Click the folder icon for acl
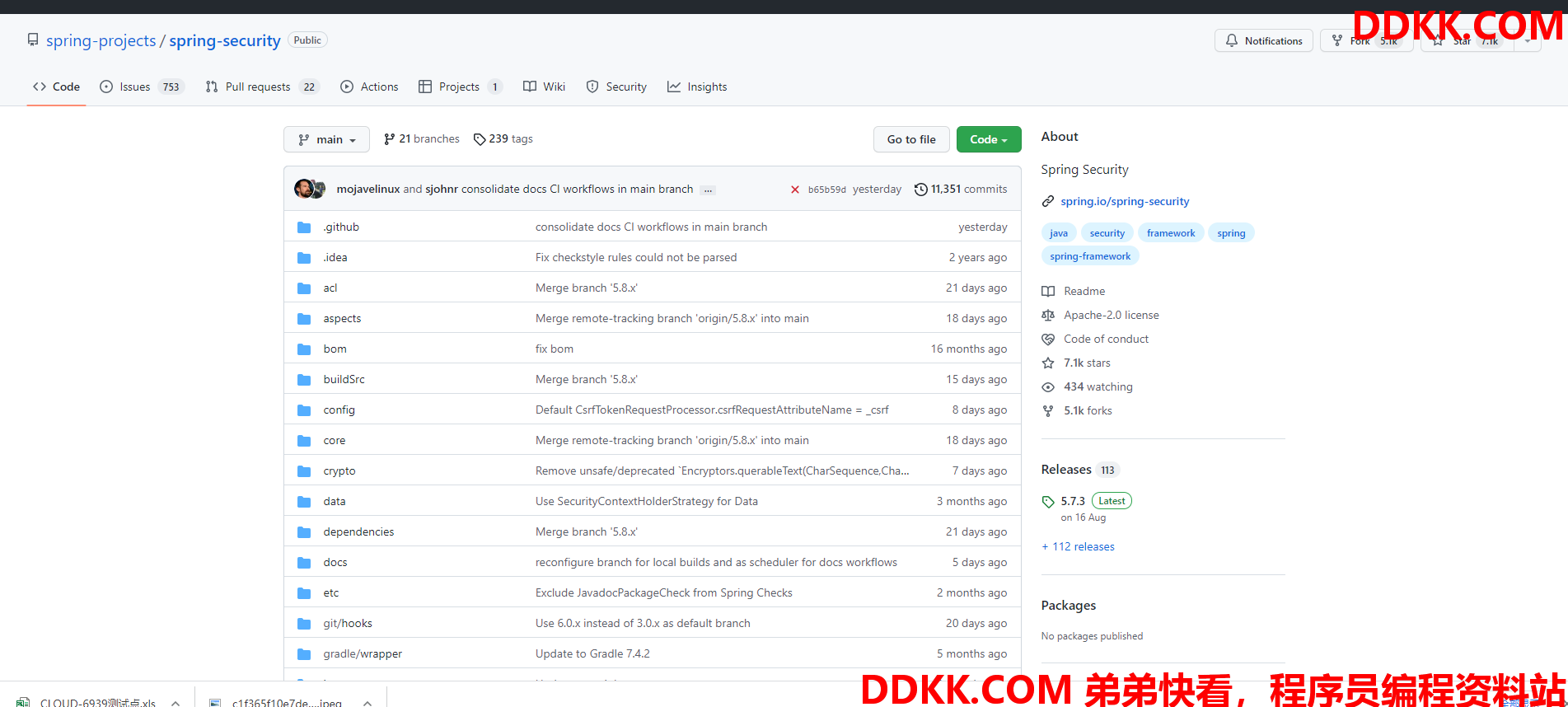The image size is (1568, 707). (x=304, y=288)
